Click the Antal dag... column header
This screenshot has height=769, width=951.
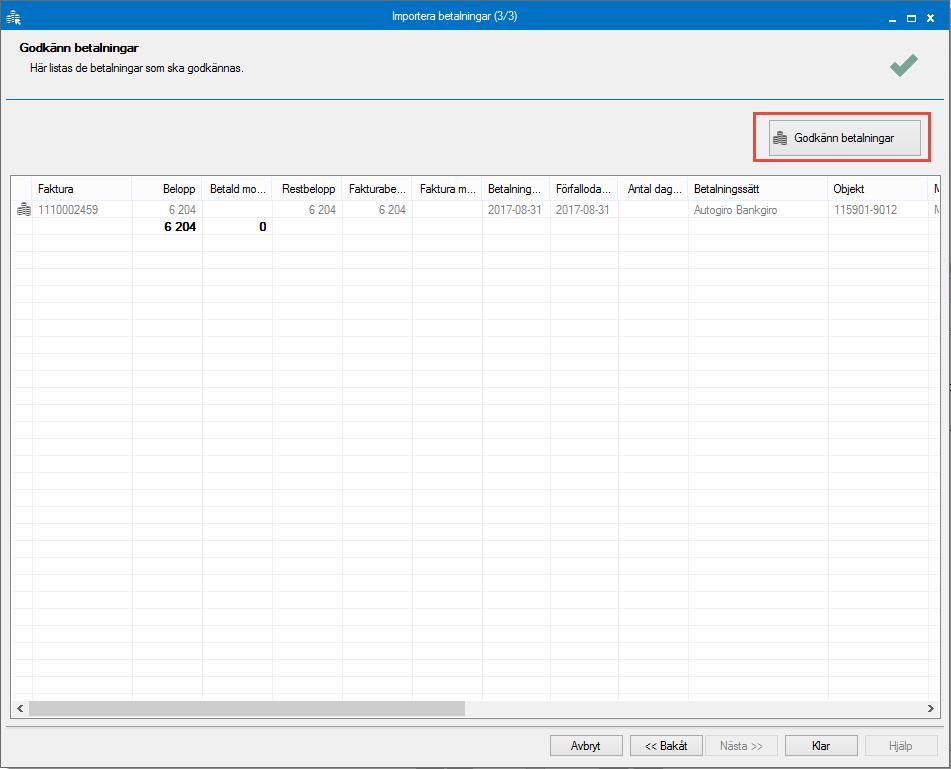[653, 189]
